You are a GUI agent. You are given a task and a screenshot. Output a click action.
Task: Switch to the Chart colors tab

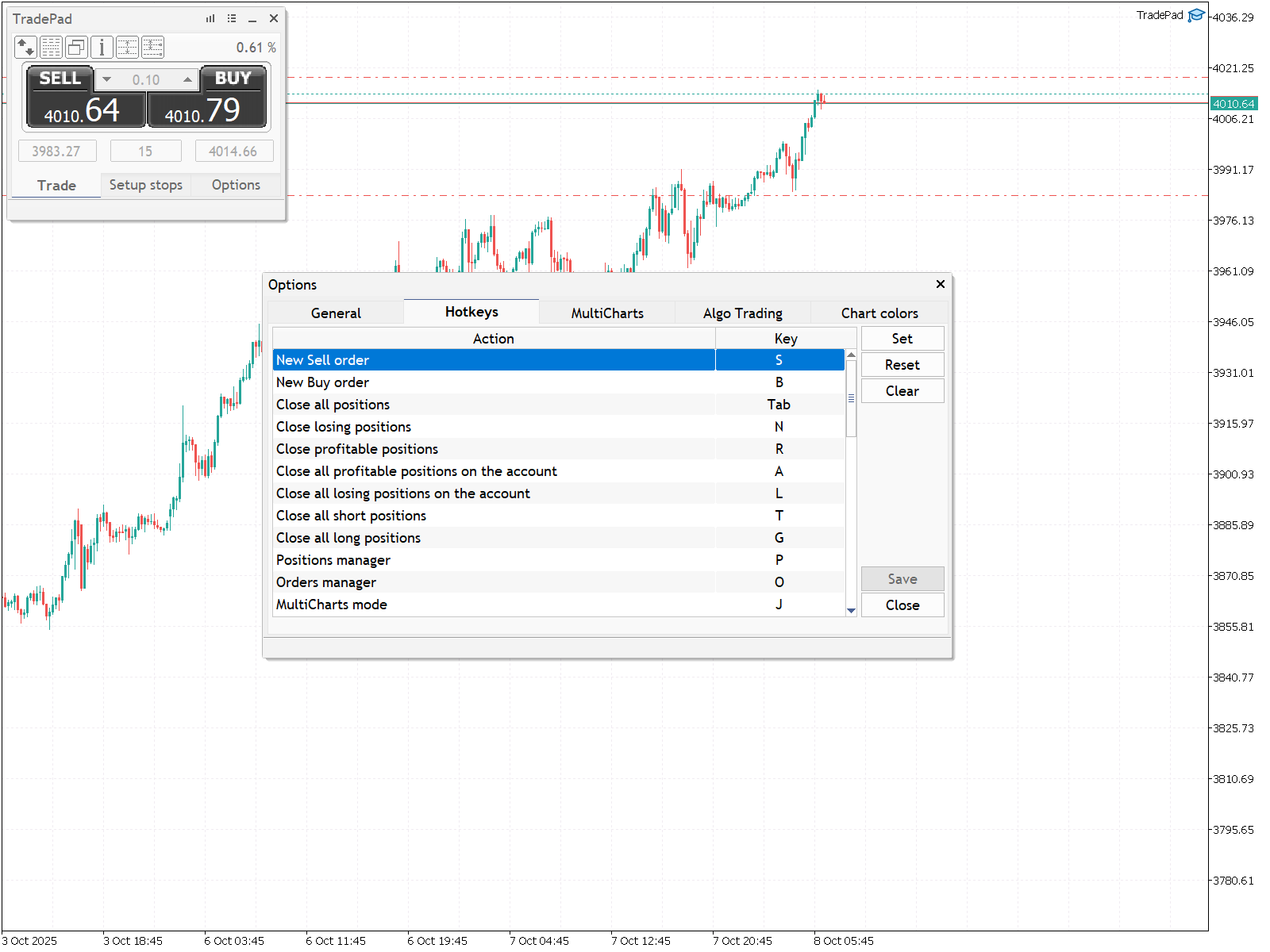[879, 313]
